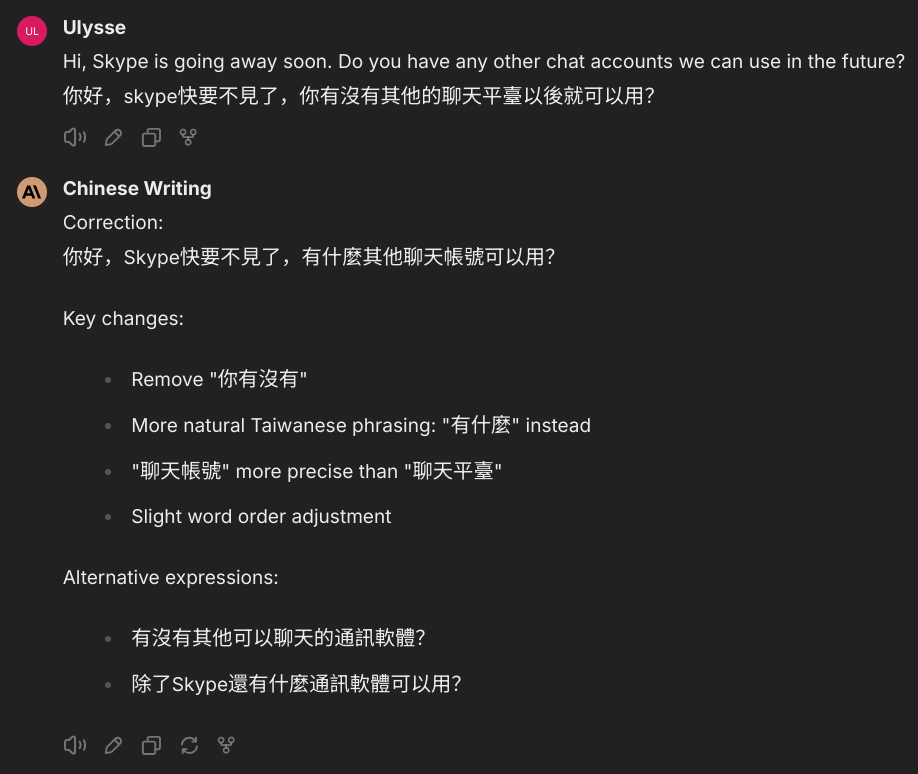Click the alternative starting with 除了Skype
This screenshot has height=774, width=918.
pos(296,684)
